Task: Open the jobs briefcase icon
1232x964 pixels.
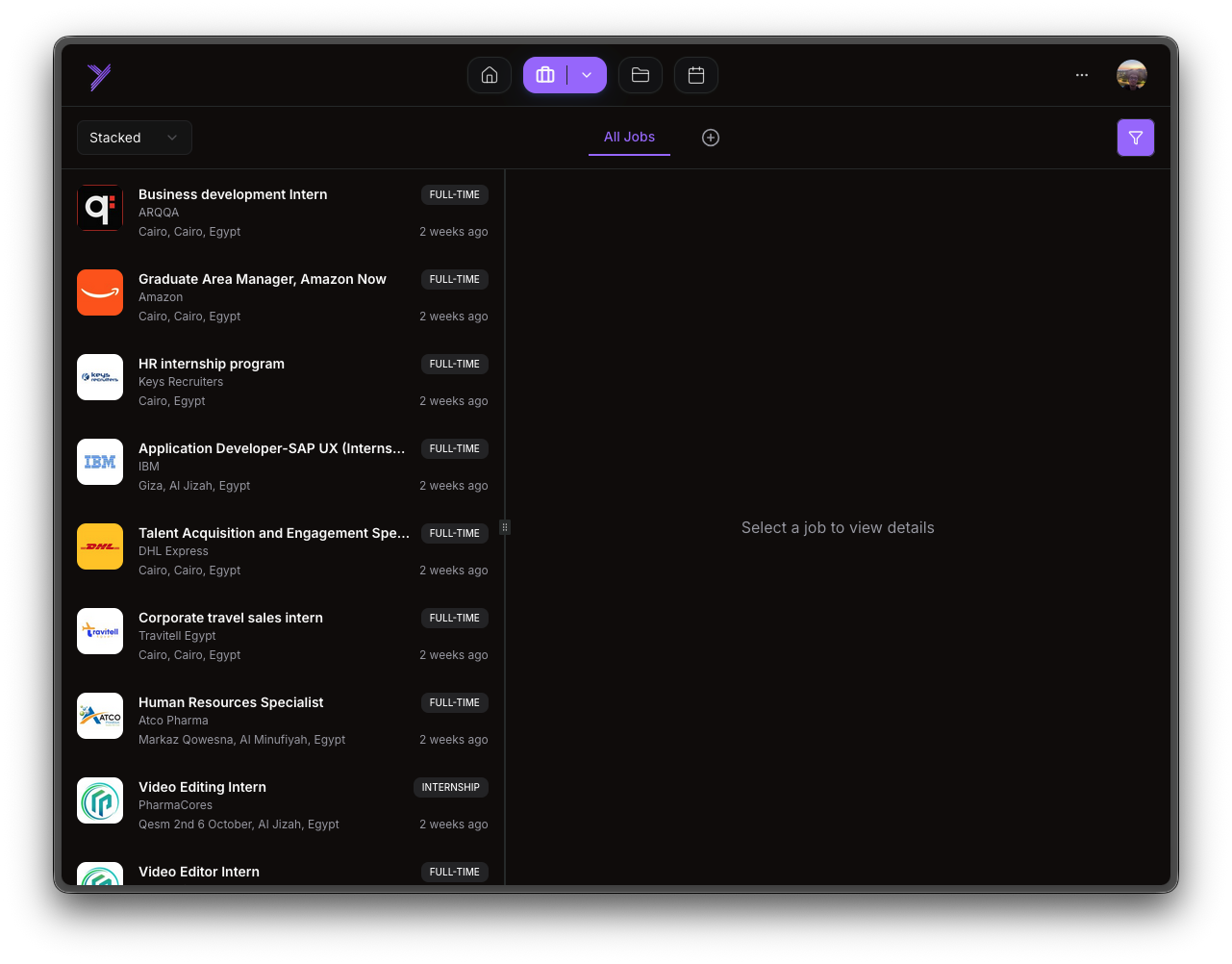Action: (545, 75)
